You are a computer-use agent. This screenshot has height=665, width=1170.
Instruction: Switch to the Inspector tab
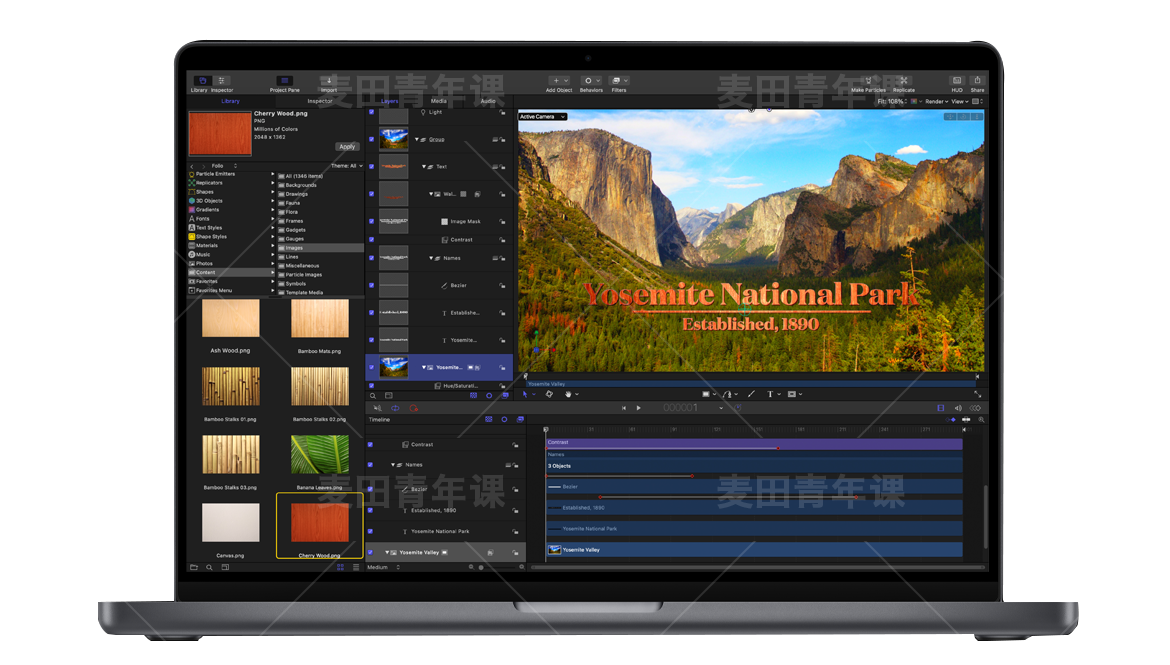pos(320,102)
